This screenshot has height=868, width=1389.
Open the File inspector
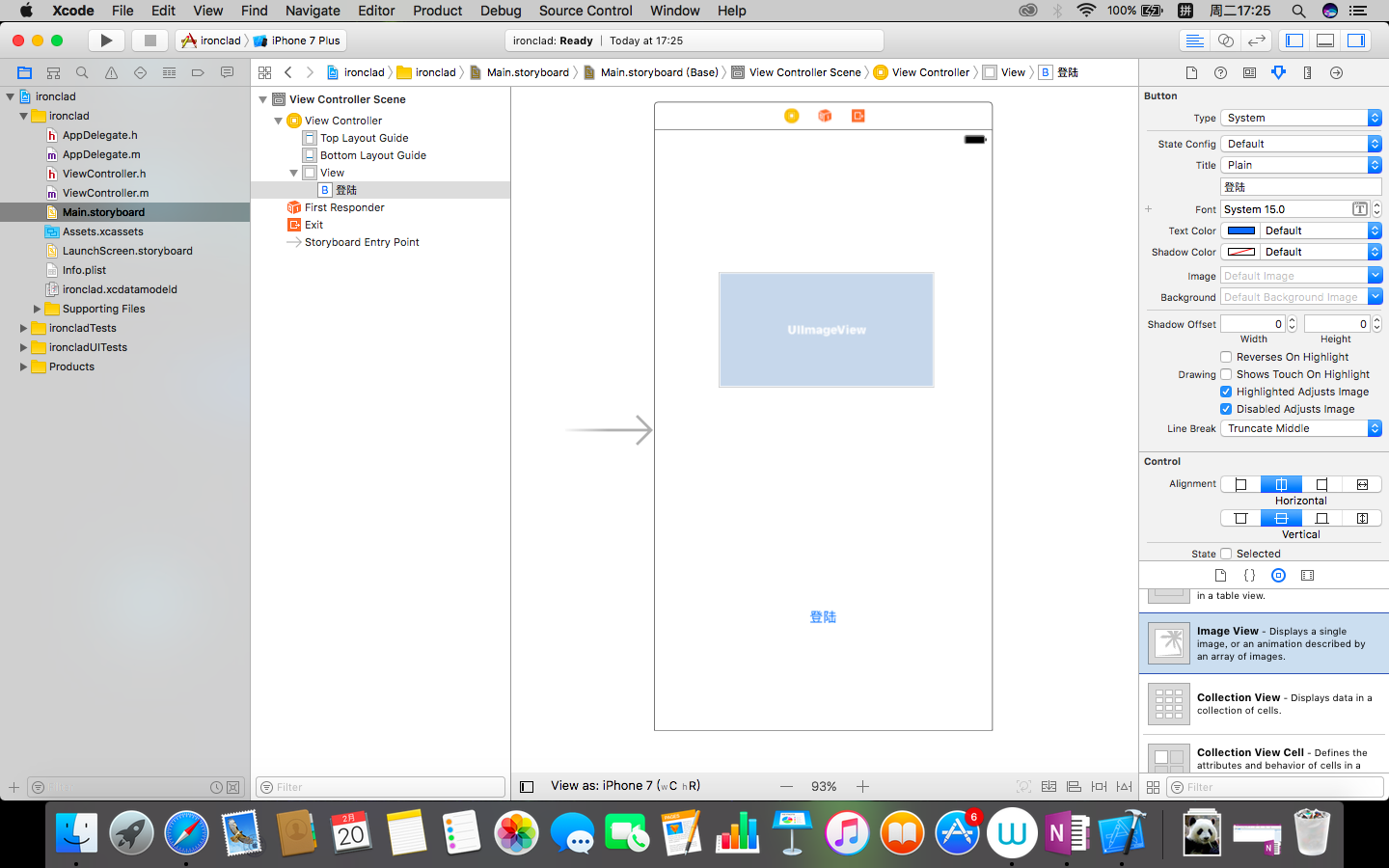1192,72
